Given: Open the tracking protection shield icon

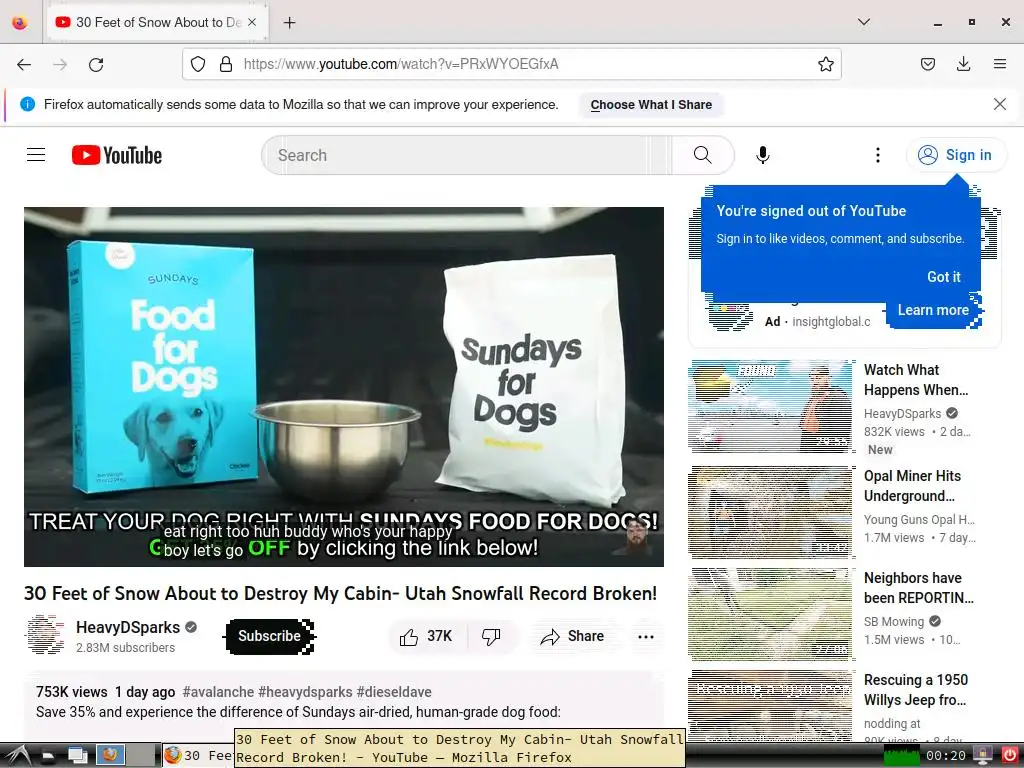Looking at the screenshot, I should tap(198, 64).
